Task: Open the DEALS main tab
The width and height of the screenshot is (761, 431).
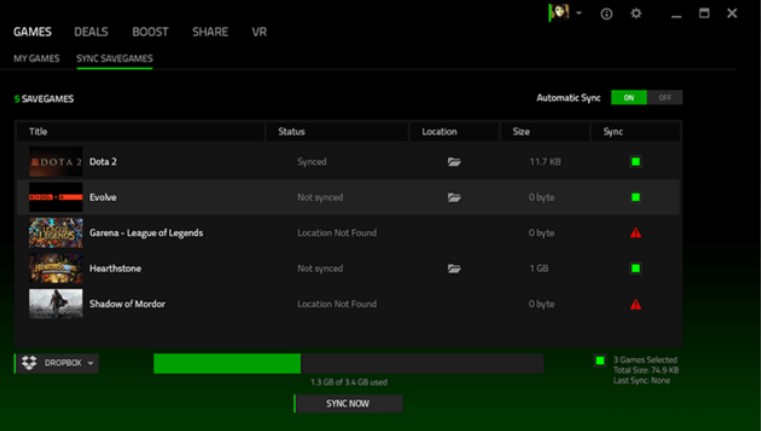Action: [x=91, y=32]
